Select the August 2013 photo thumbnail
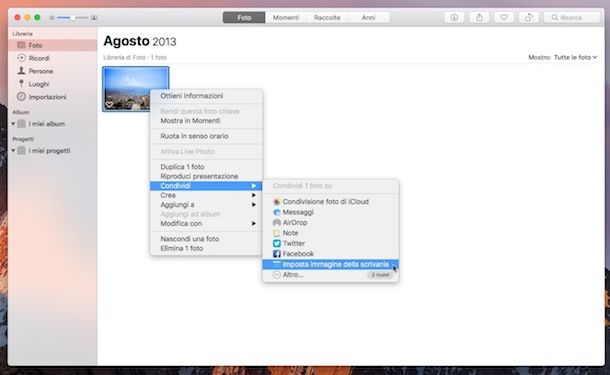 click(135, 89)
